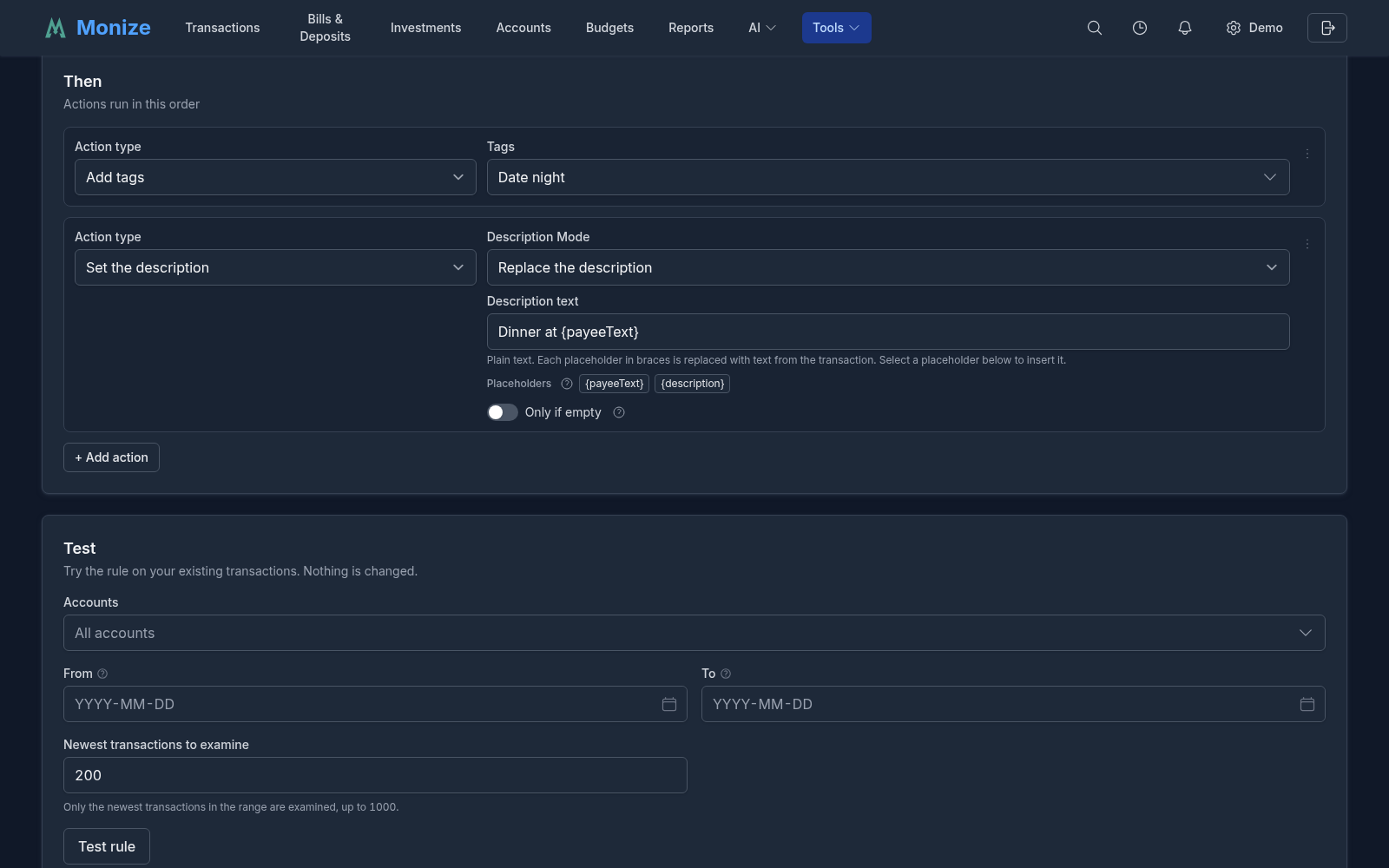Open options menu for Set the description action
This screenshot has width=1389, height=868.
[x=1307, y=244]
